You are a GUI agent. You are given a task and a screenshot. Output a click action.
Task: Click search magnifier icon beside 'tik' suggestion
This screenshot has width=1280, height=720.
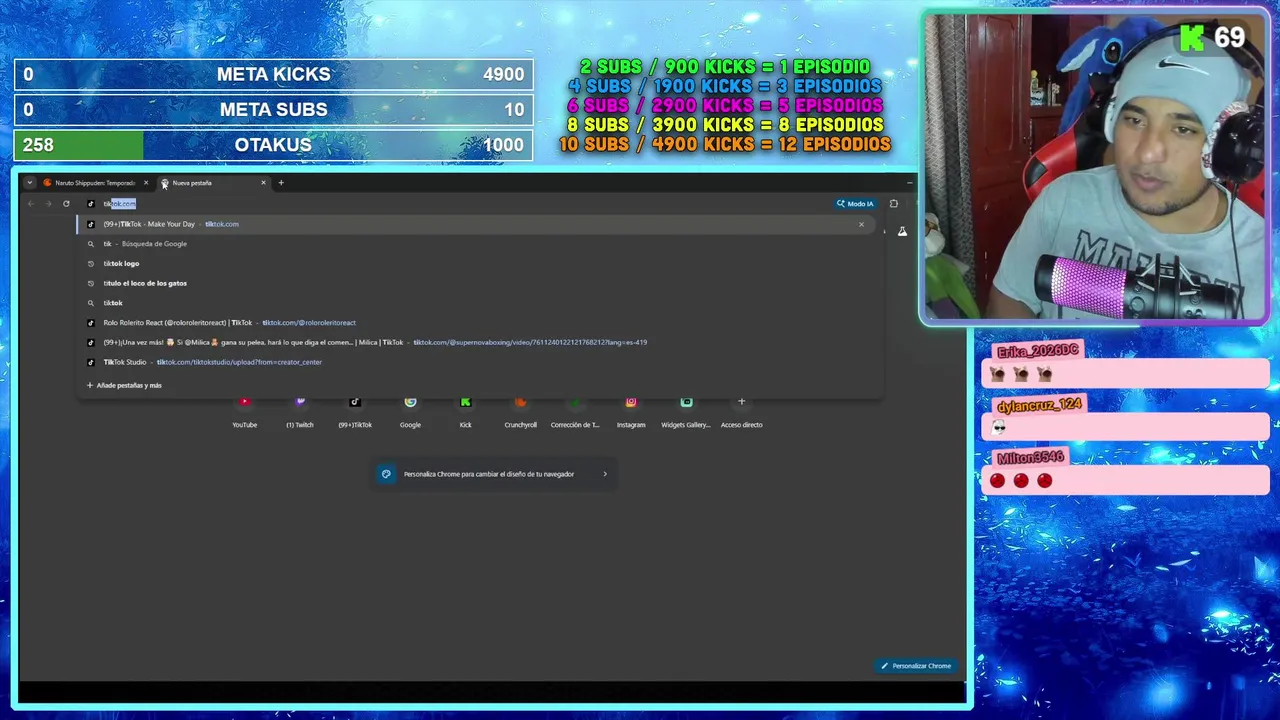(x=91, y=244)
